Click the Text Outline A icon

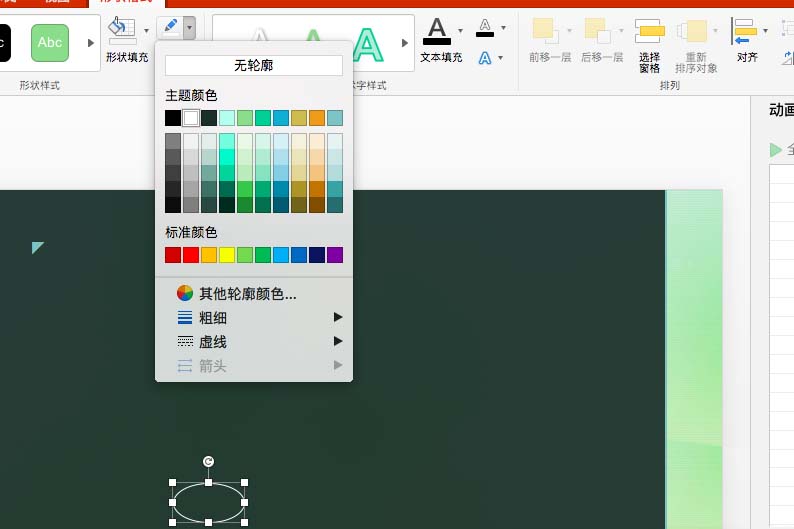(485, 28)
